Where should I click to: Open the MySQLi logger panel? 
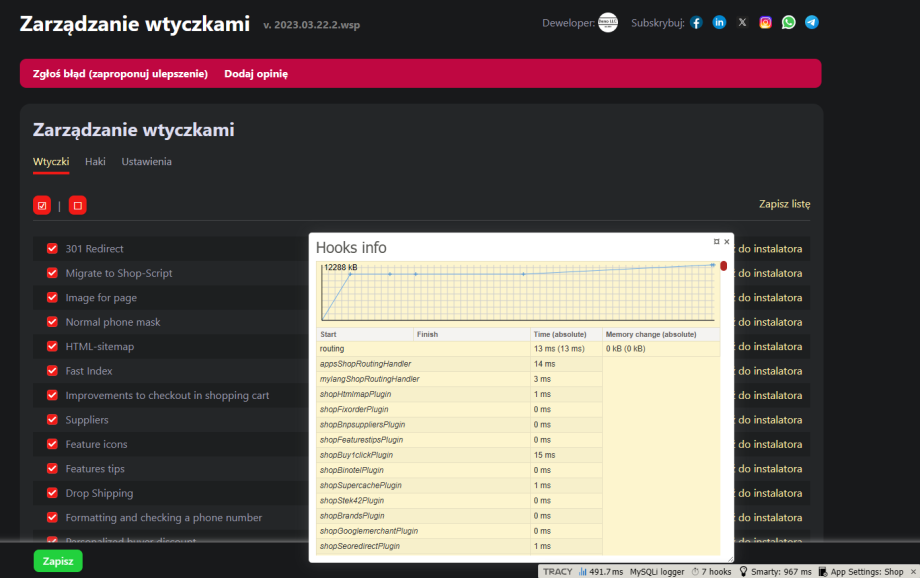pyautogui.click(x=656, y=572)
